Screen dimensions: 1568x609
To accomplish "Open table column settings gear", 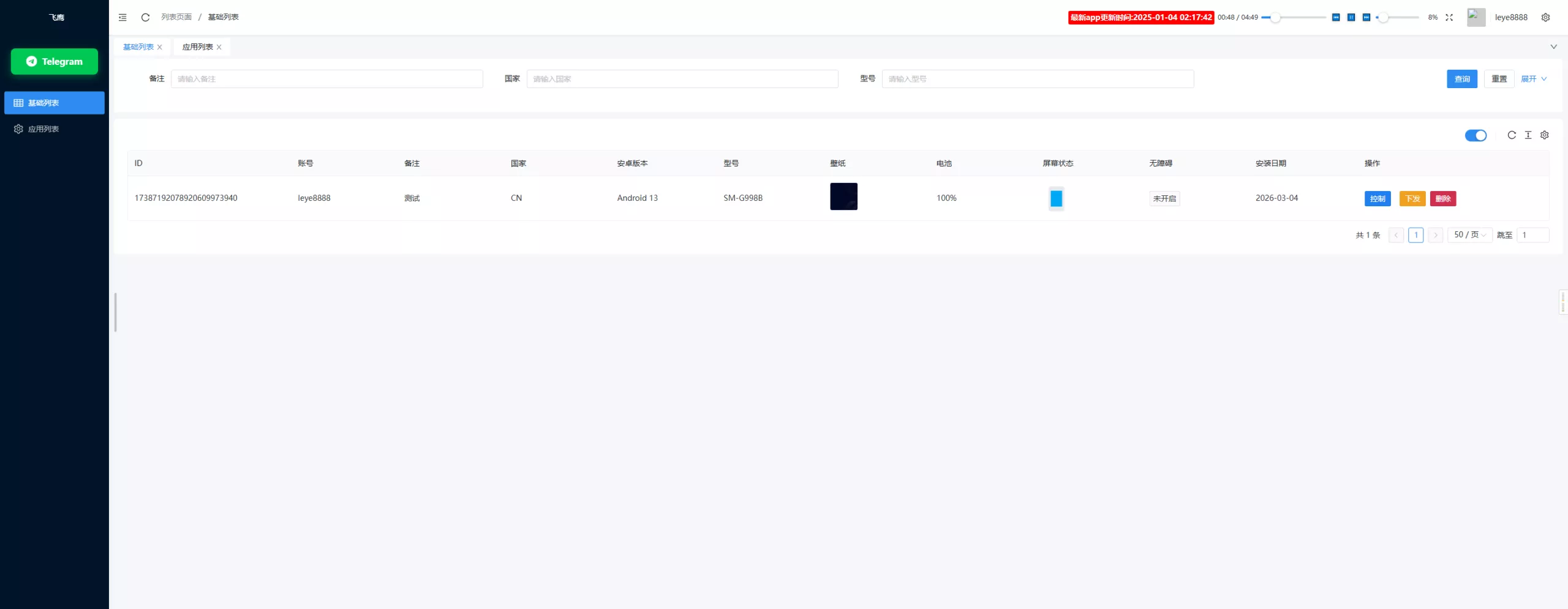I will [1545, 135].
